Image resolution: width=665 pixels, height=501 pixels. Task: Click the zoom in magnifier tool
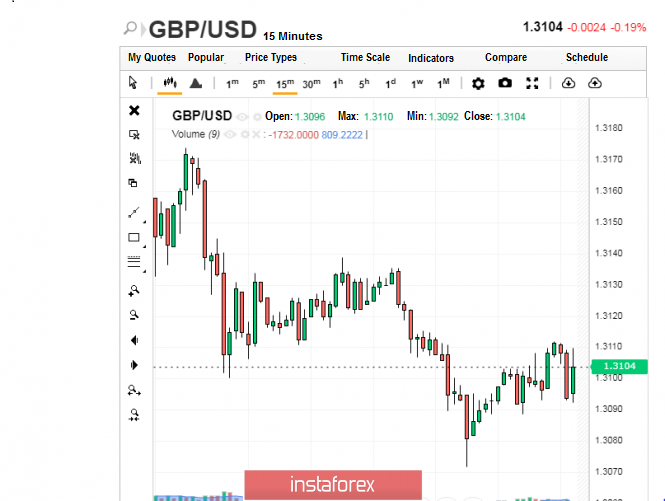134,291
